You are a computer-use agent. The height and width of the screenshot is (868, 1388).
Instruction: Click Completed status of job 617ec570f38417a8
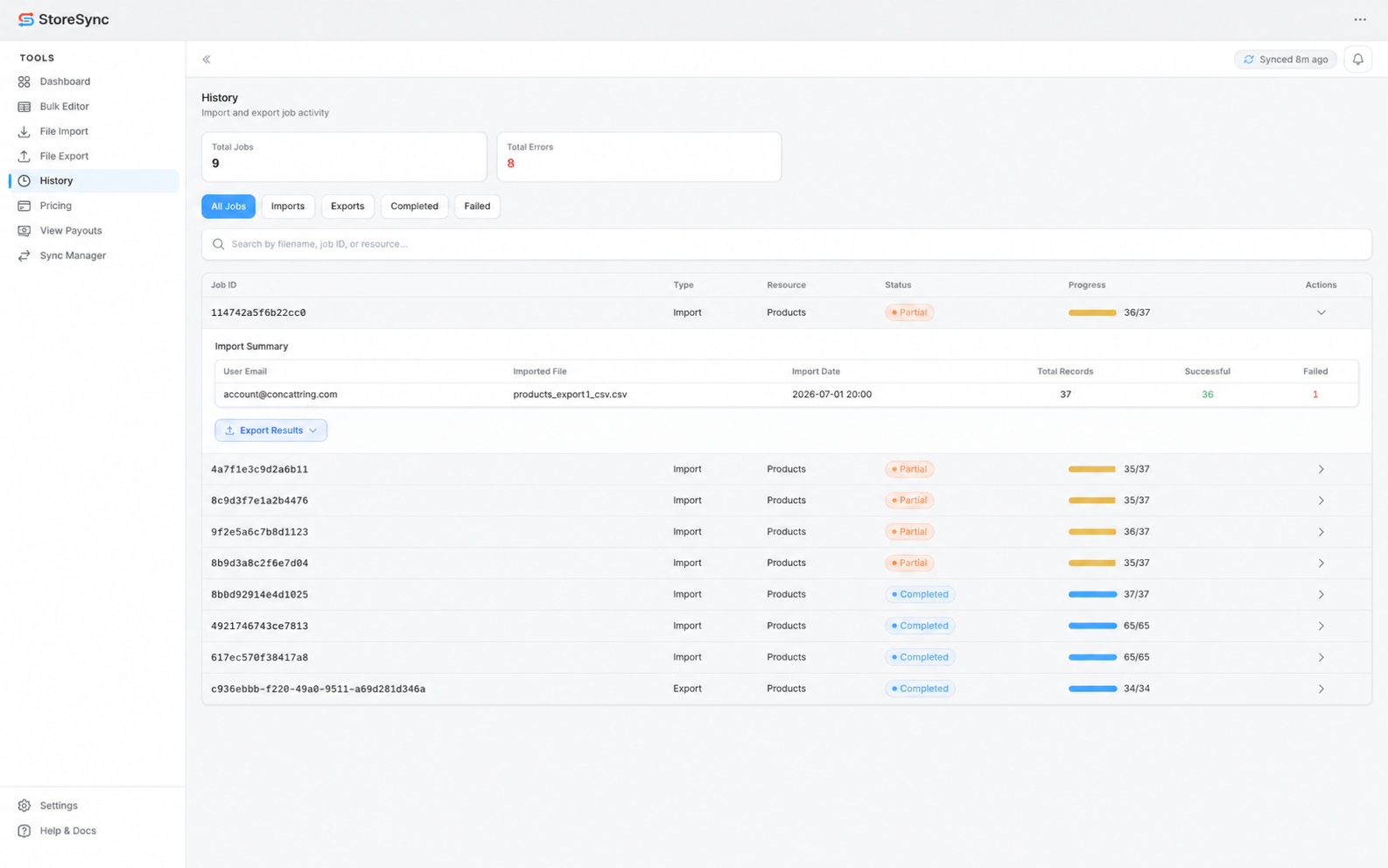pyautogui.click(x=920, y=657)
